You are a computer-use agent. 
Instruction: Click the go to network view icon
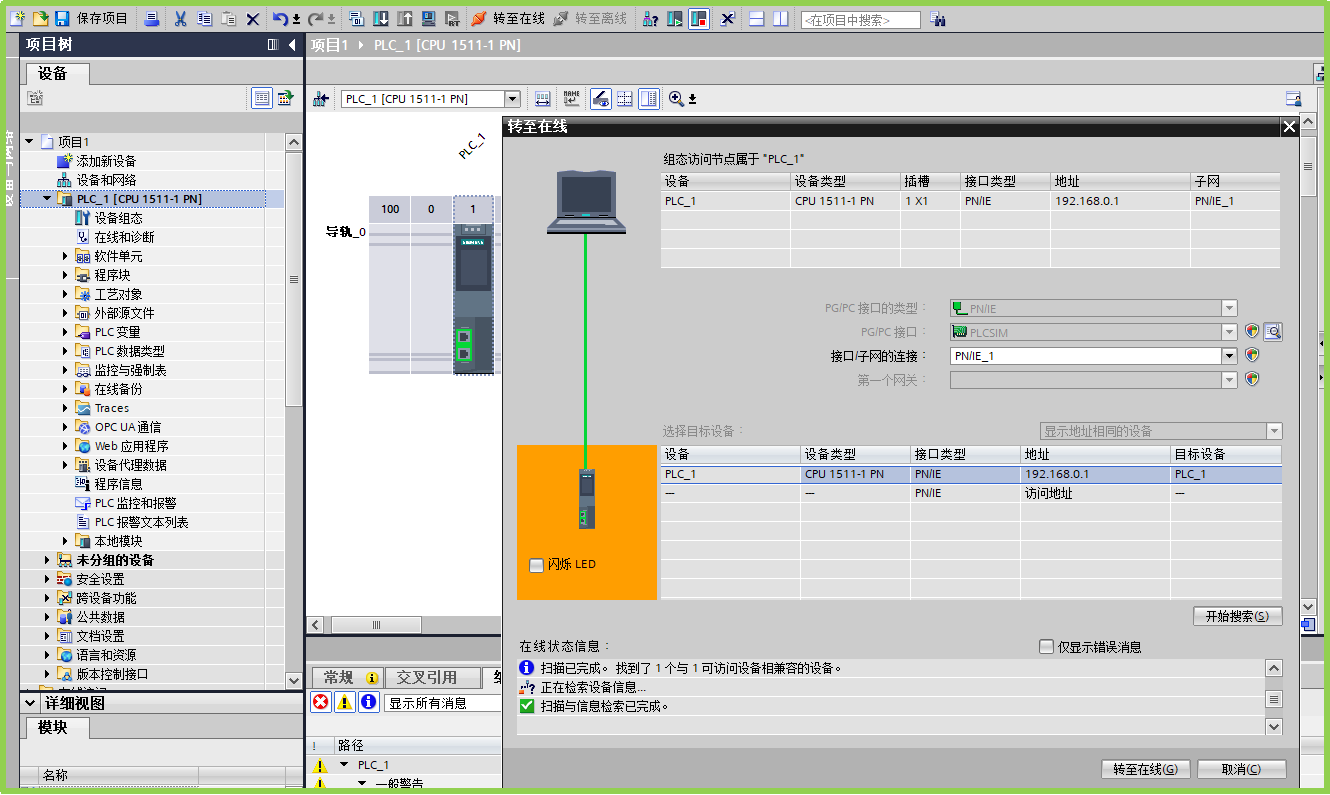(x=321, y=99)
